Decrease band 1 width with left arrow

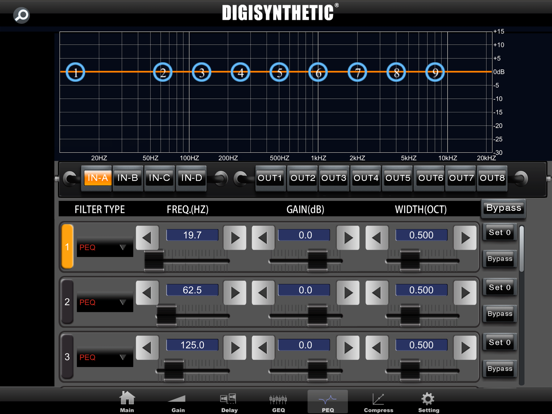click(x=377, y=238)
